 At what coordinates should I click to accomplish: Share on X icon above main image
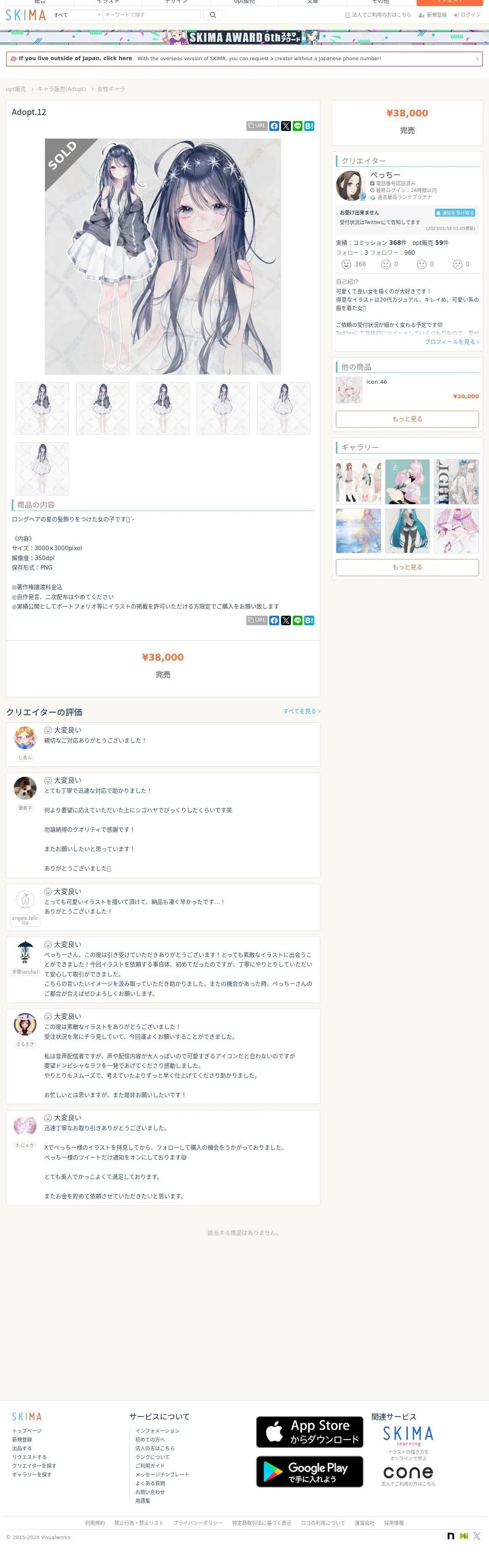tap(286, 126)
